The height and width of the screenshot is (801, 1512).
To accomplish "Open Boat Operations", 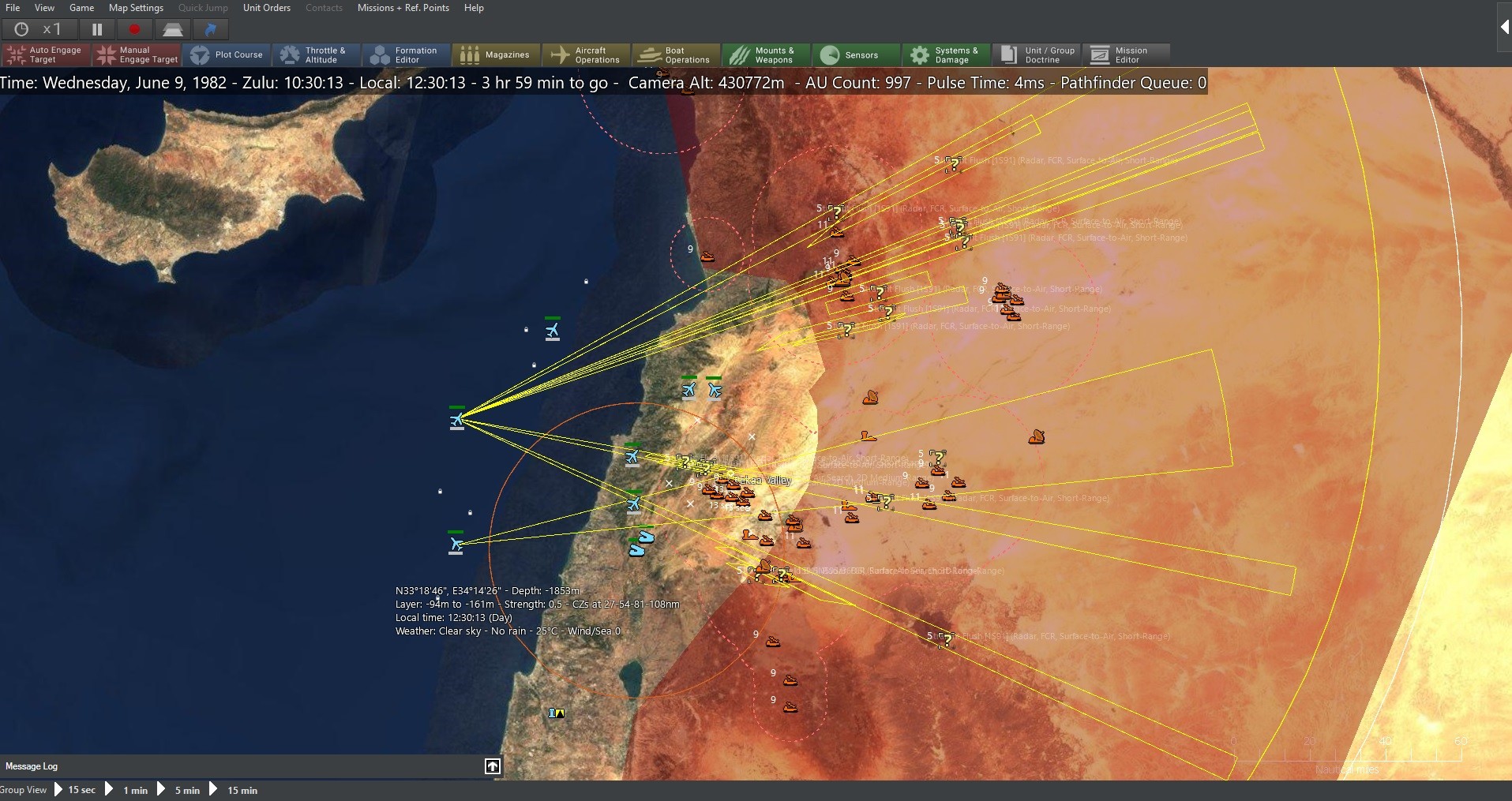I will (x=675, y=54).
